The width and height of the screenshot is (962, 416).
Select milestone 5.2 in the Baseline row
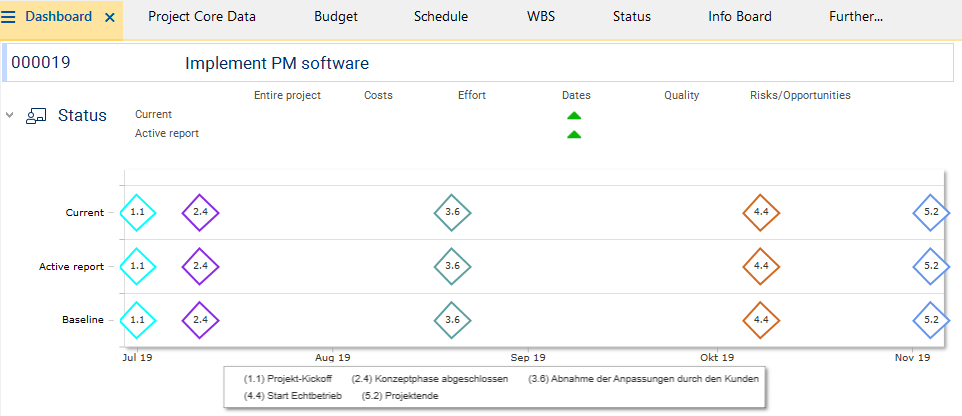pos(931,320)
